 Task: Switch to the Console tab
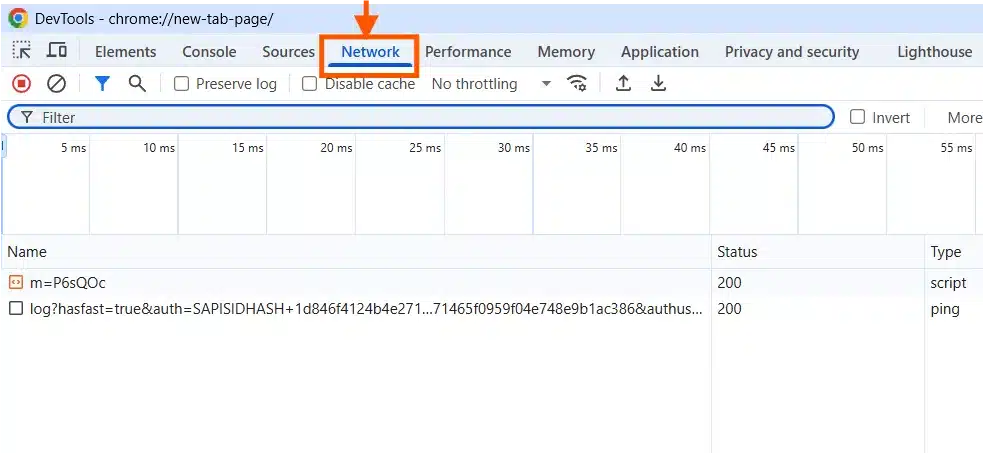[x=209, y=52]
